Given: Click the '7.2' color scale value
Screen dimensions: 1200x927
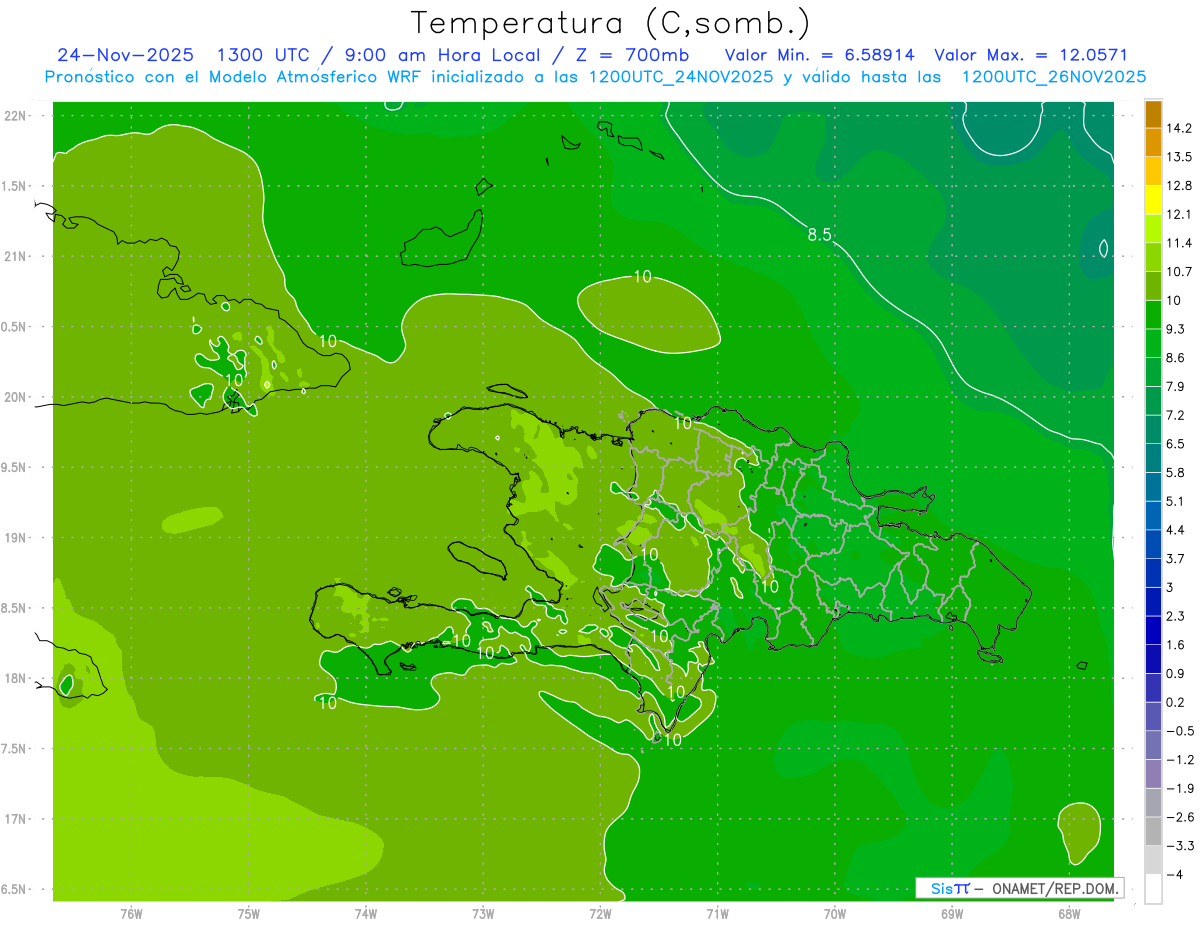Looking at the screenshot, I should point(1176,415).
